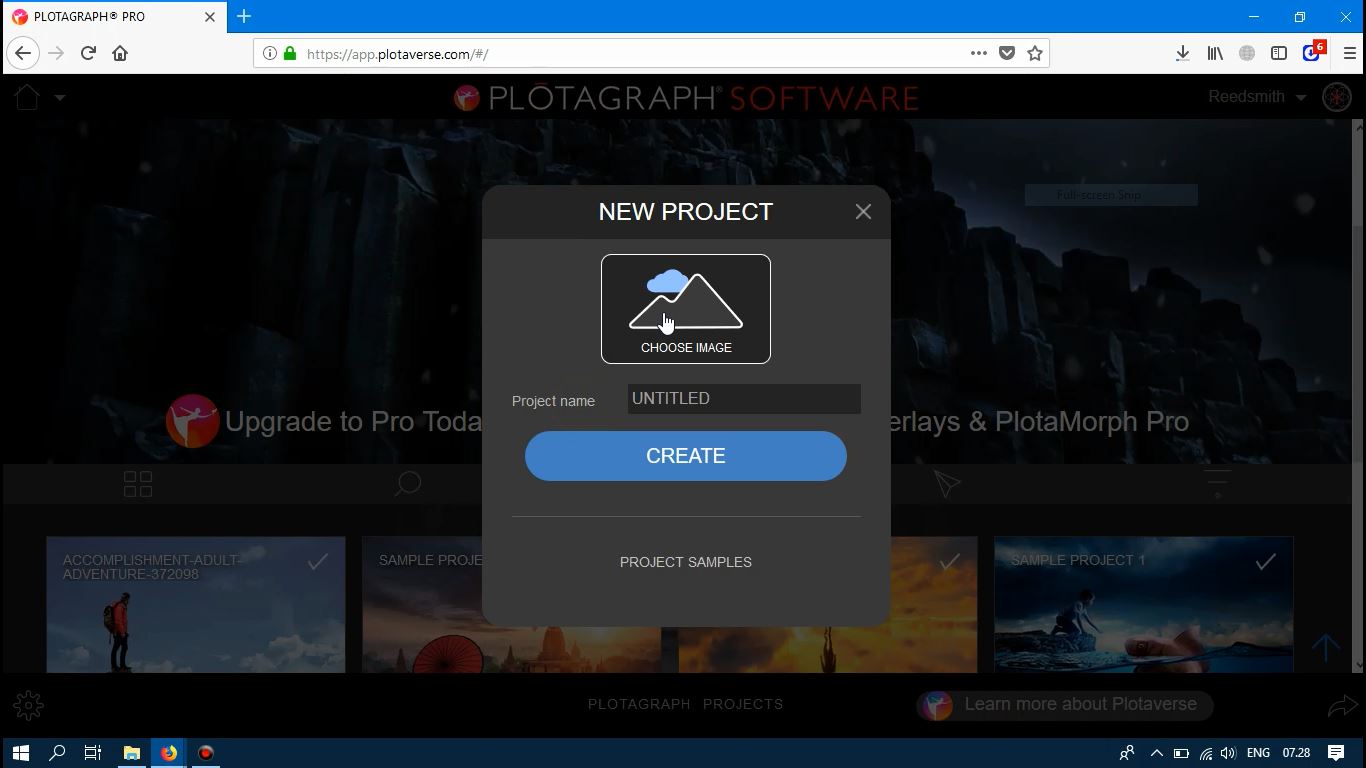Screen dimensions: 1366x768
Task: Toggle checkmark on Sample Project 1
Action: 1266,562
